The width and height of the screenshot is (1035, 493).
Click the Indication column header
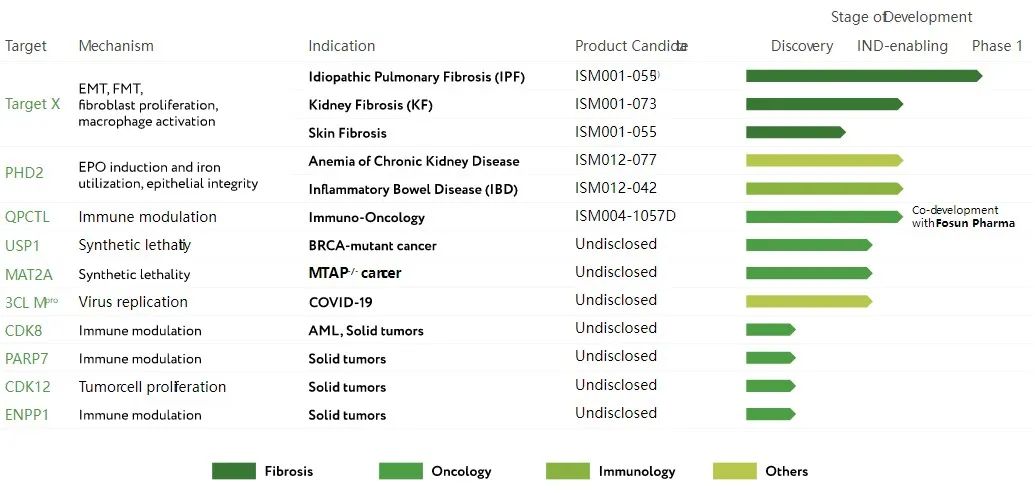(x=342, y=46)
